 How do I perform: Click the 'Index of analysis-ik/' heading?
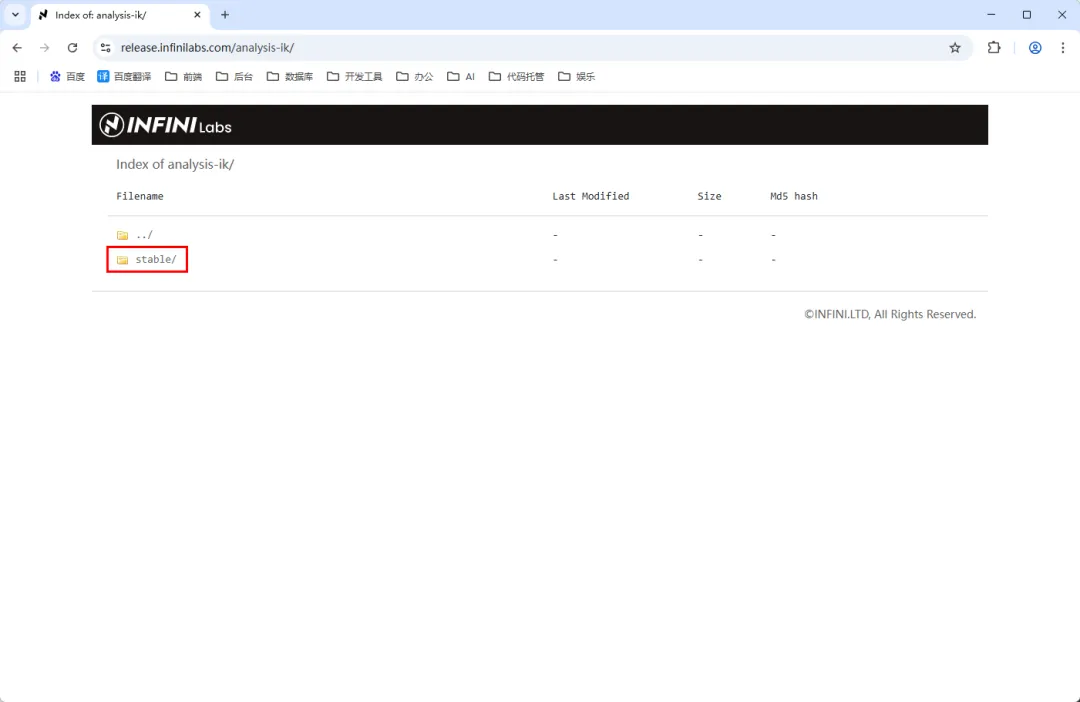[175, 164]
